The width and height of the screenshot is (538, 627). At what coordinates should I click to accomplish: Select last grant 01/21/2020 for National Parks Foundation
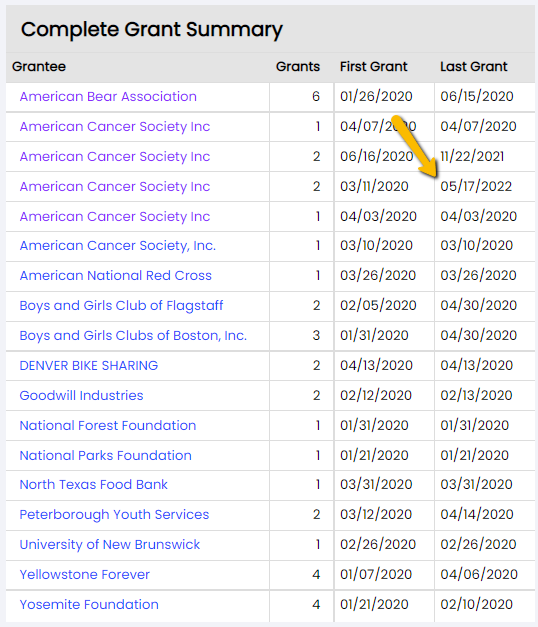click(474, 455)
